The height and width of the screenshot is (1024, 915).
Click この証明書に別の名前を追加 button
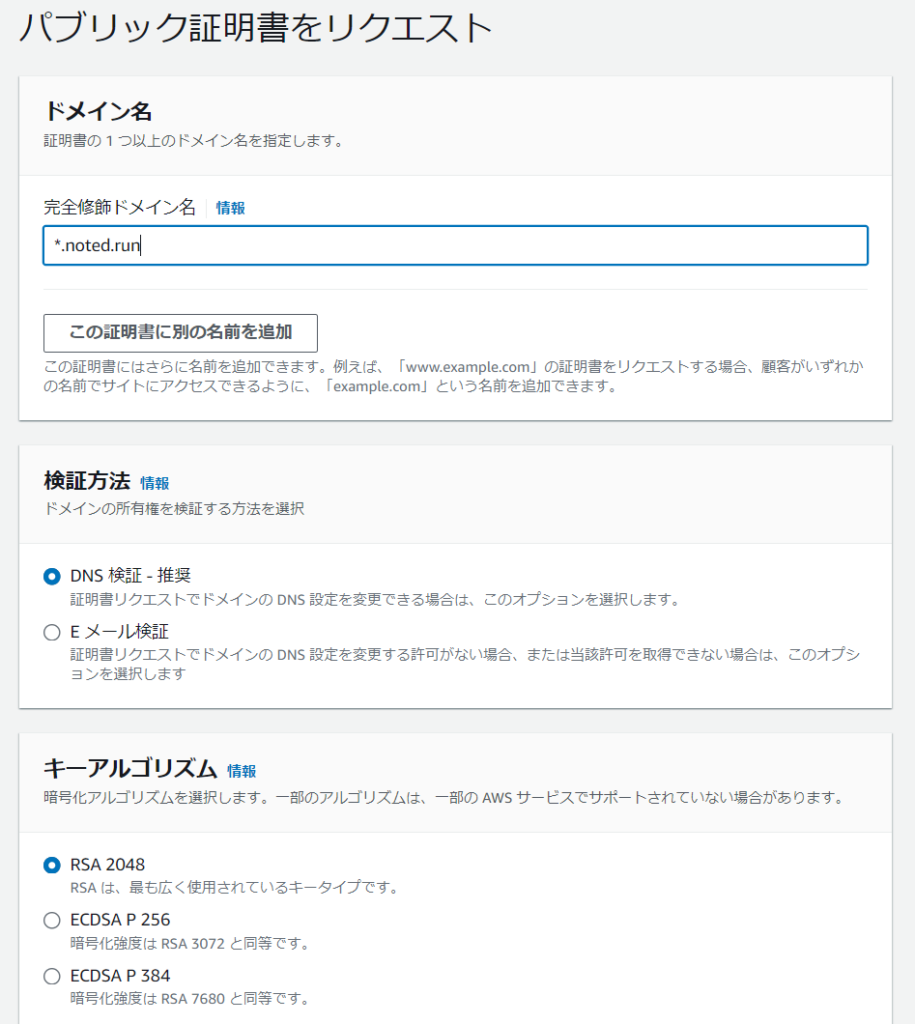click(180, 333)
